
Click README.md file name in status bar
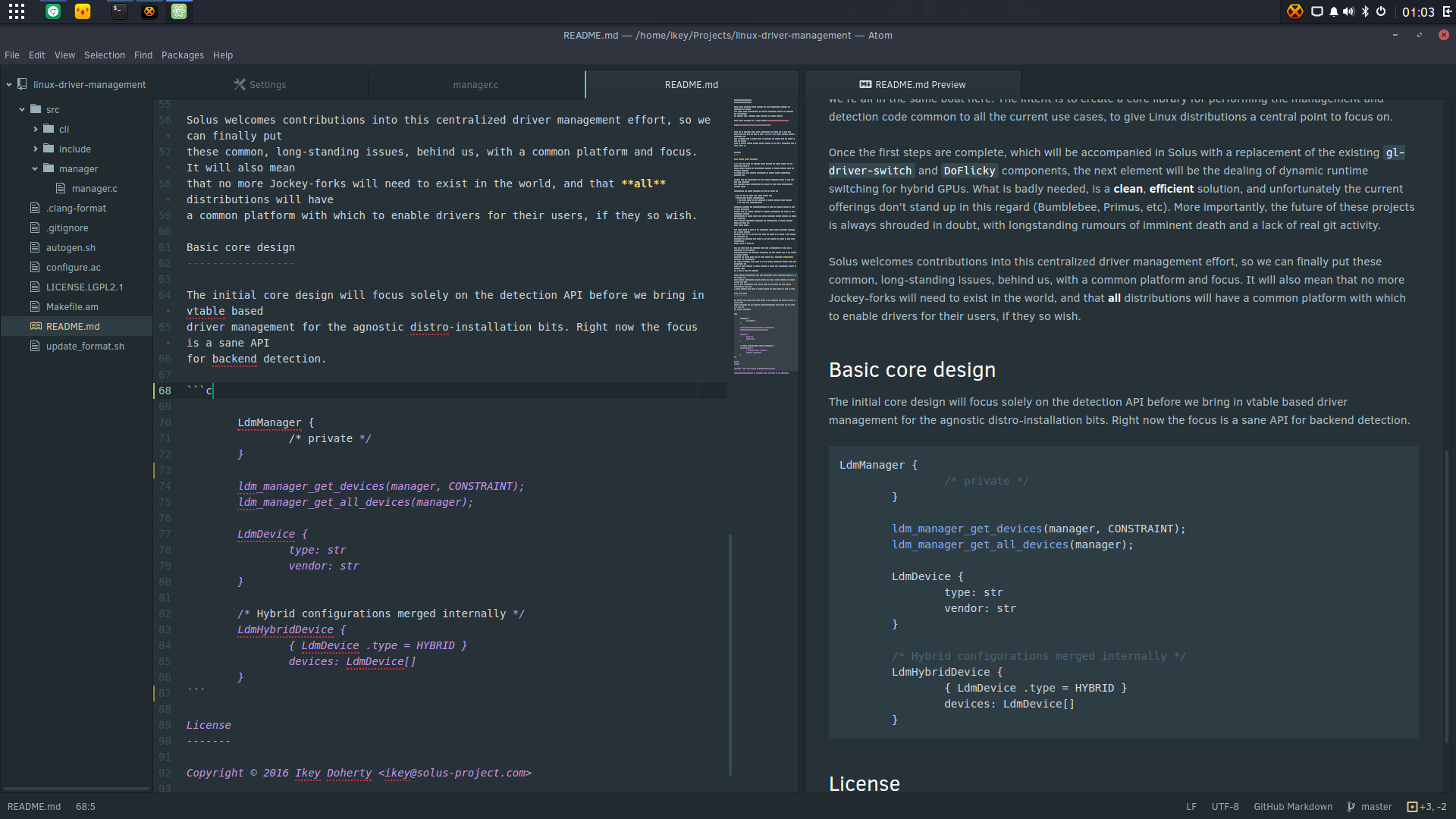[x=34, y=807]
